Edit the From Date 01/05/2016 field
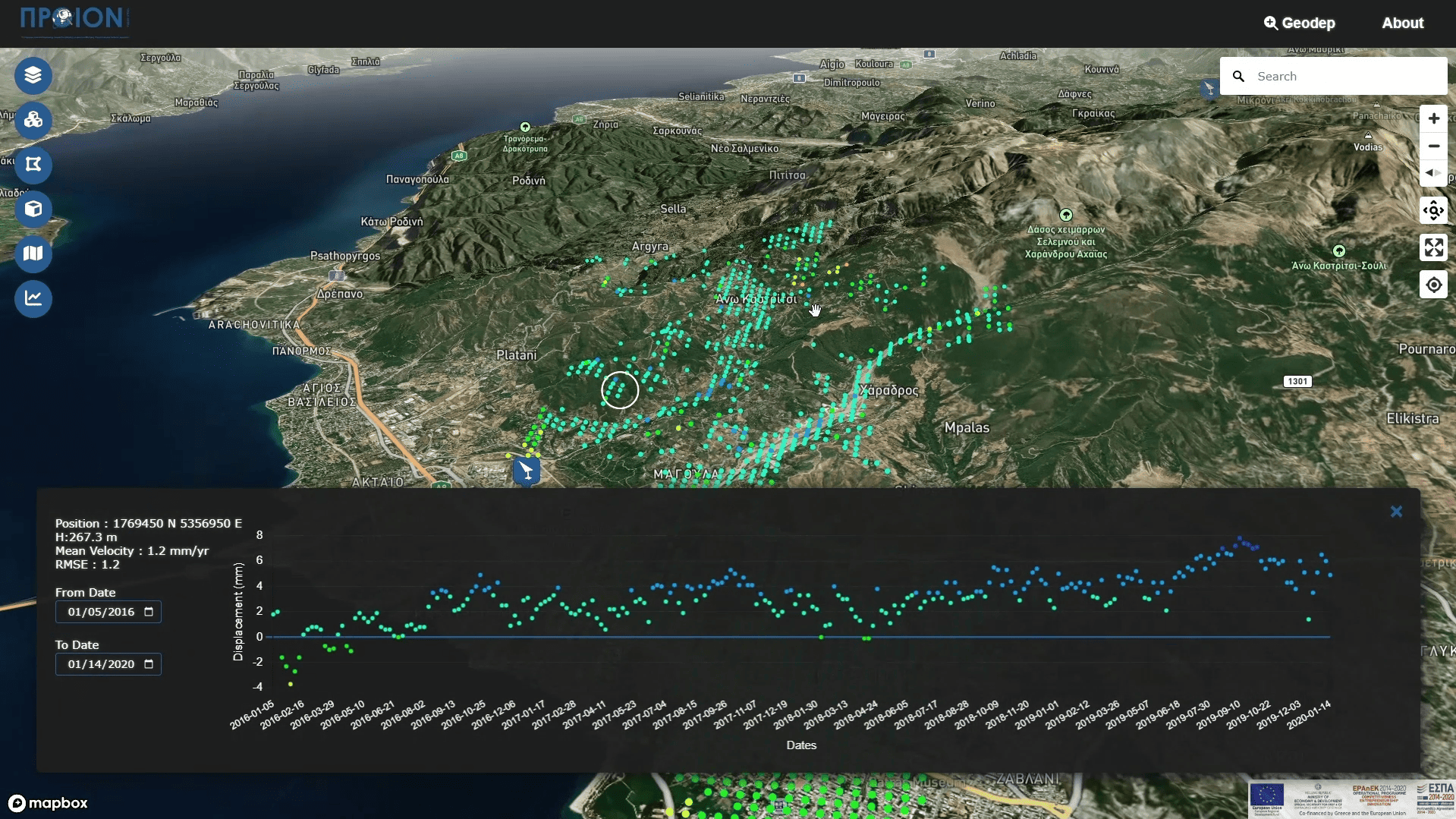The image size is (1456, 819). point(108,612)
